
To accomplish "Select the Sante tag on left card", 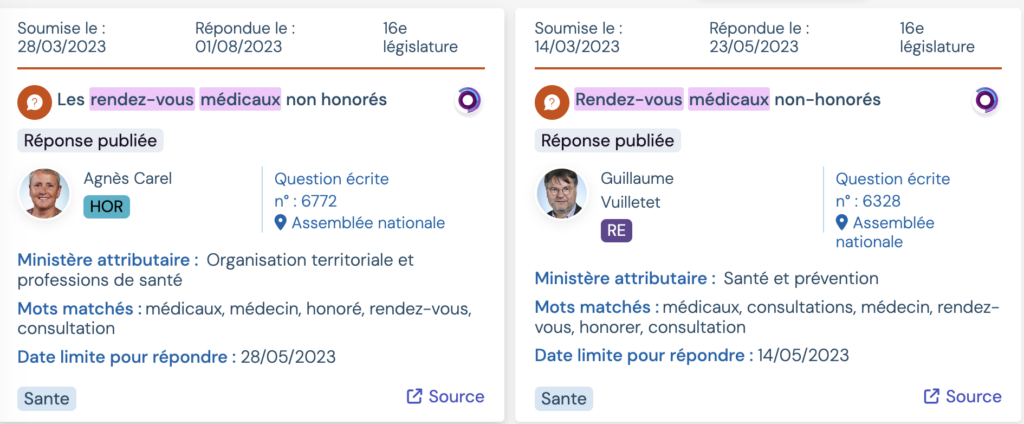I will (x=47, y=398).
